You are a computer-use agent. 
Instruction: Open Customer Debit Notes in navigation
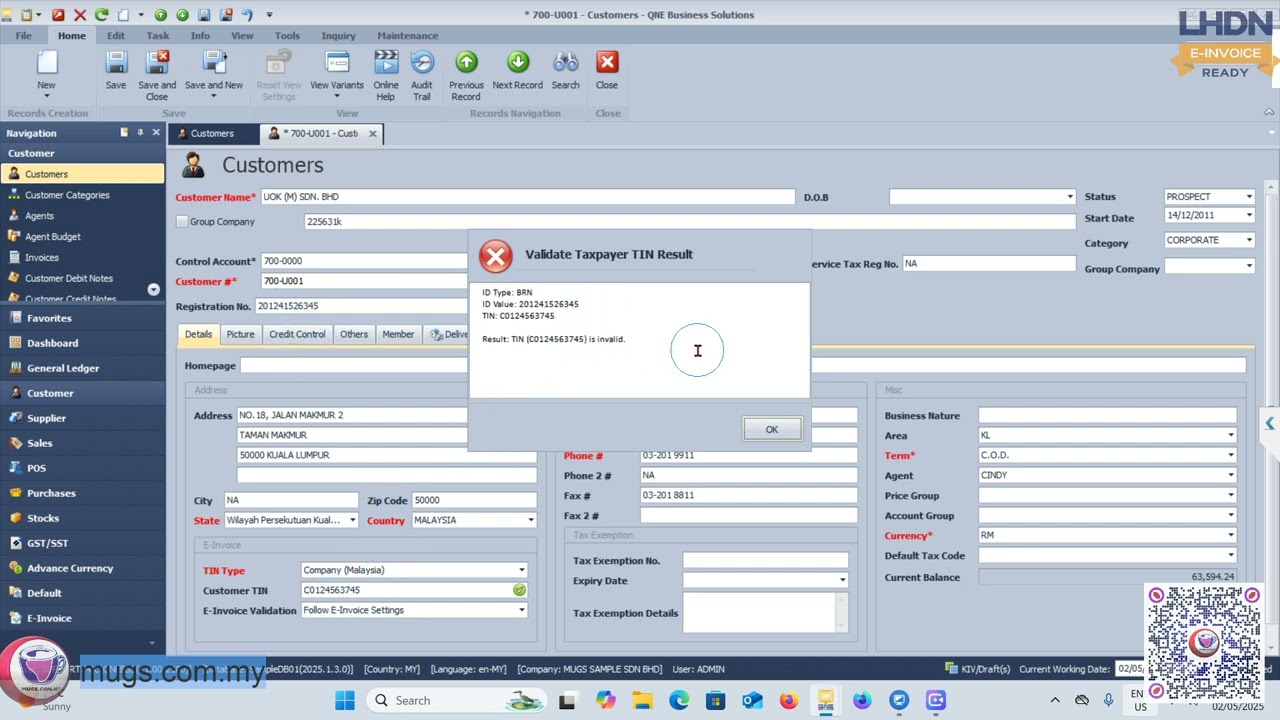69,279
